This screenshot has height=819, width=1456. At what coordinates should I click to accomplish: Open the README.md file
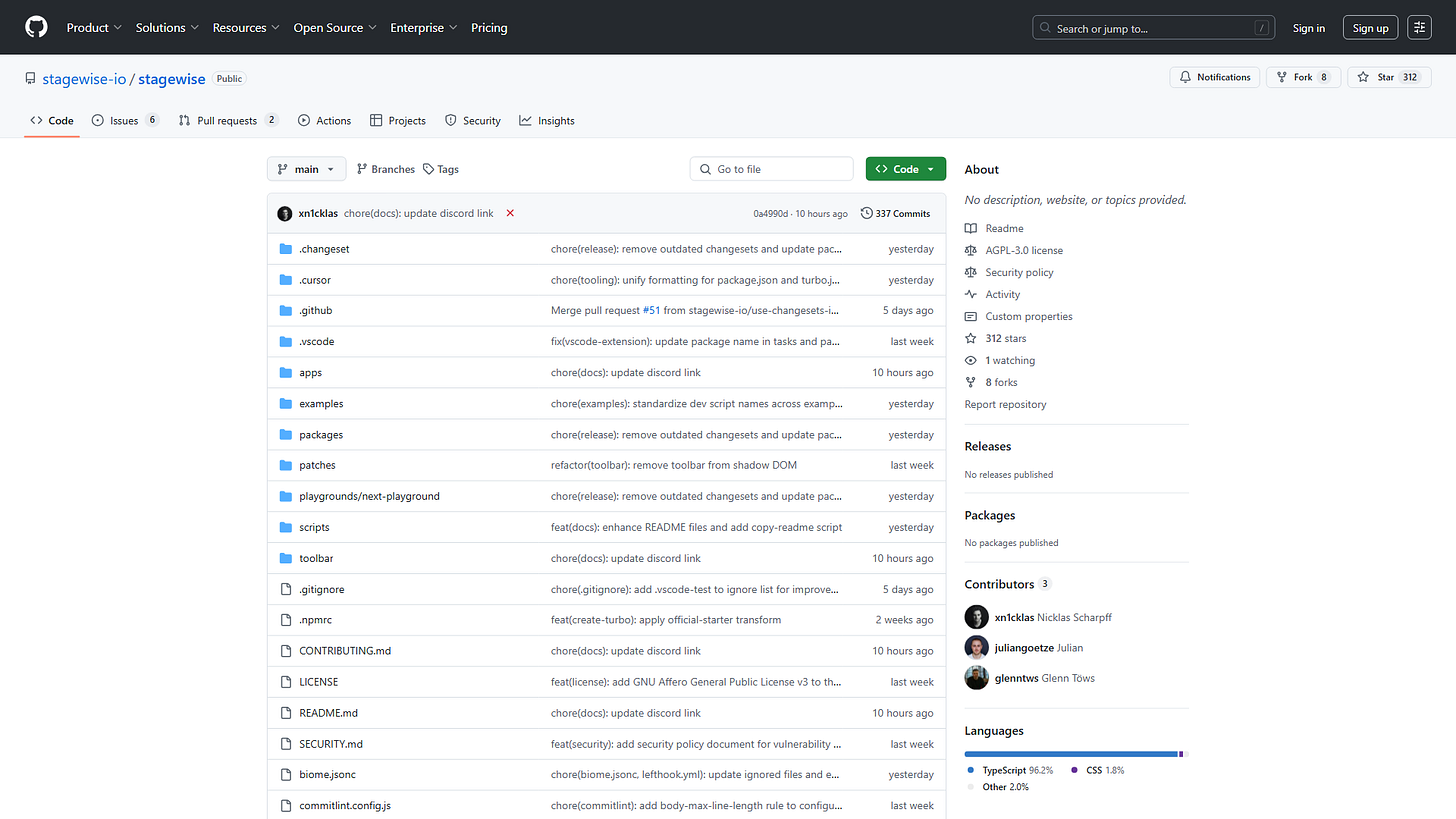click(328, 713)
